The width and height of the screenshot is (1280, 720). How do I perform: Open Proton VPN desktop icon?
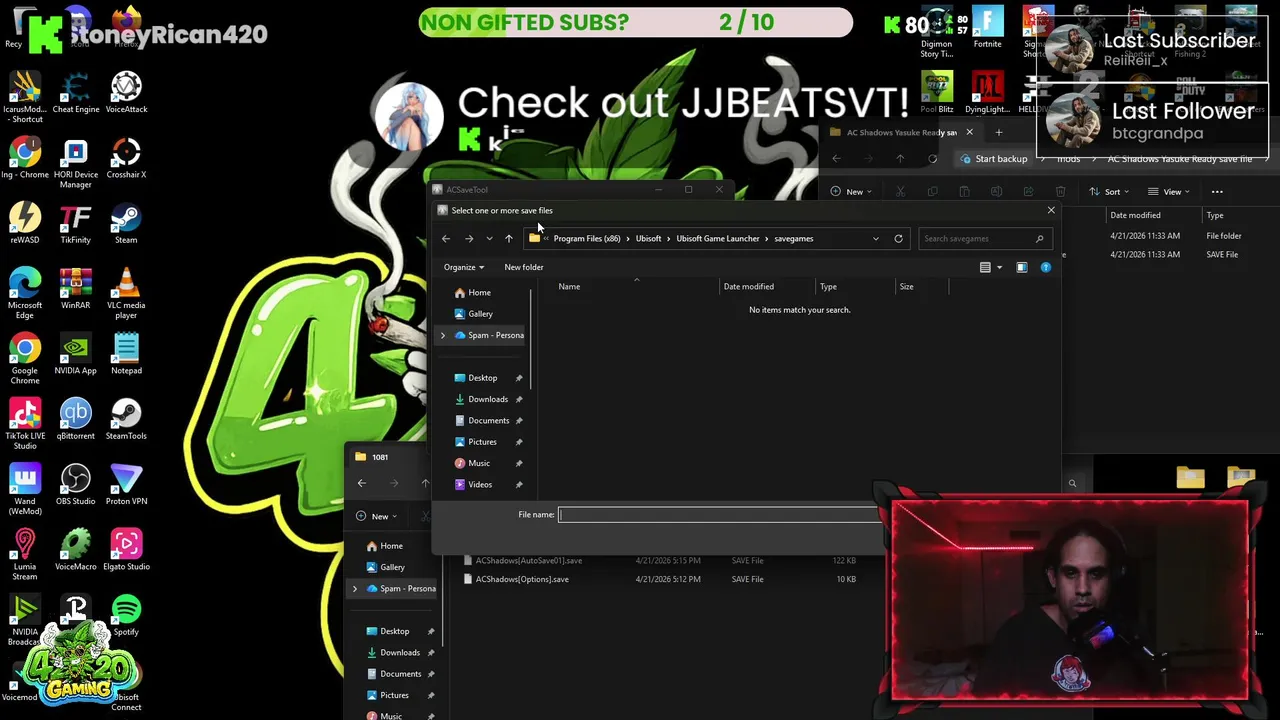(x=126, y=484)
